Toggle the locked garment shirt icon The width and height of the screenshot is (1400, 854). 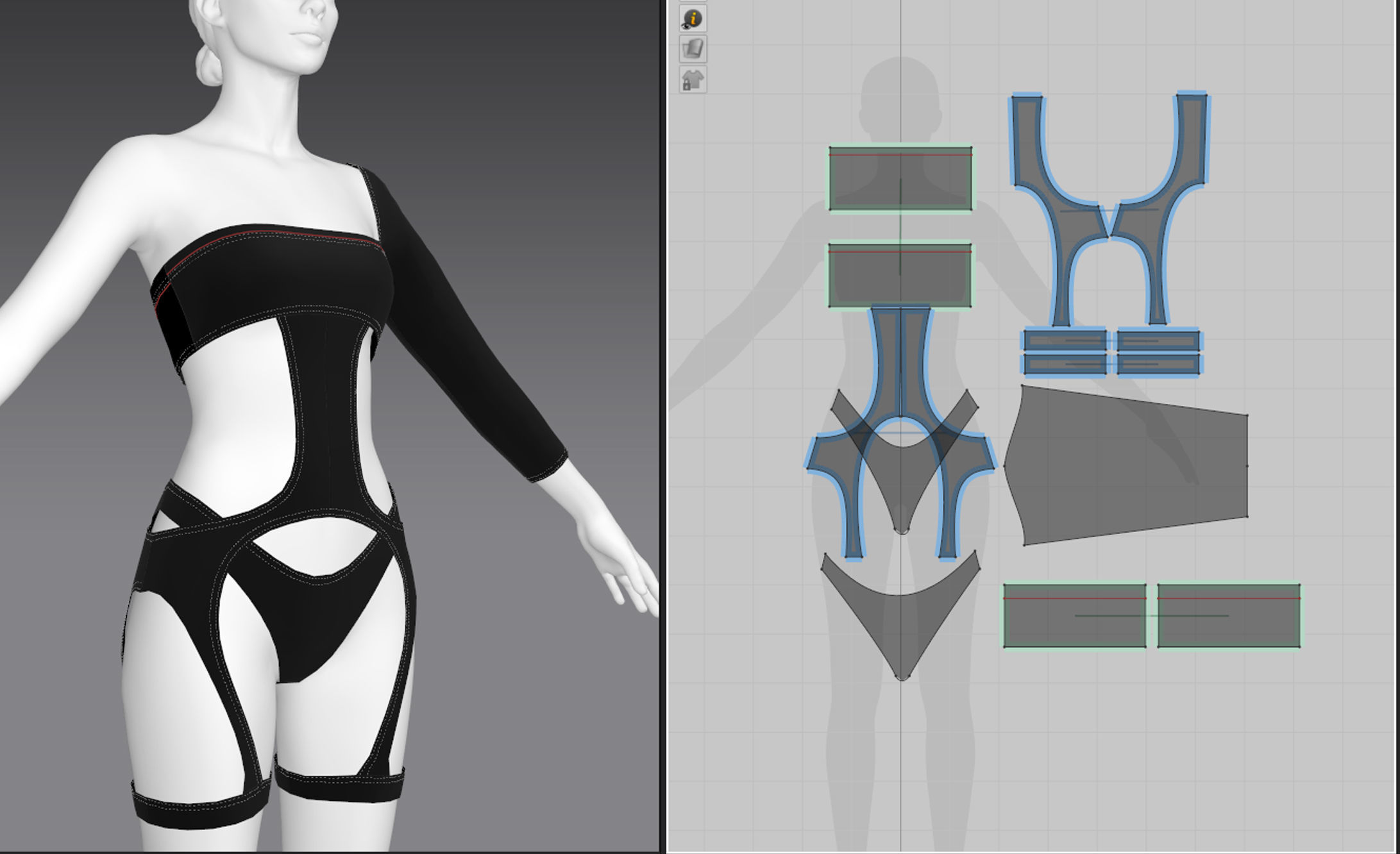(693, 80)
